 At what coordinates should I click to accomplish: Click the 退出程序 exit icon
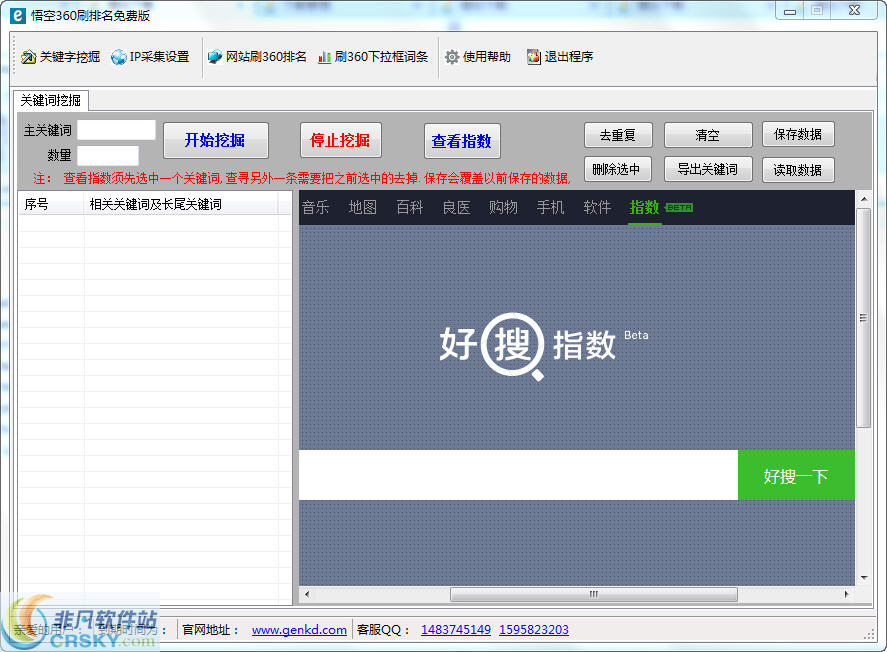pyautogui.click(x=533, y=57)
